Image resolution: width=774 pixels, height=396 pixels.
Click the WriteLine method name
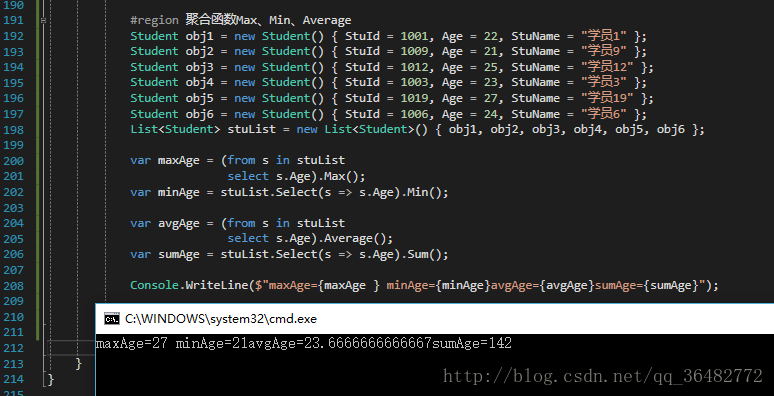coord(217,285)
